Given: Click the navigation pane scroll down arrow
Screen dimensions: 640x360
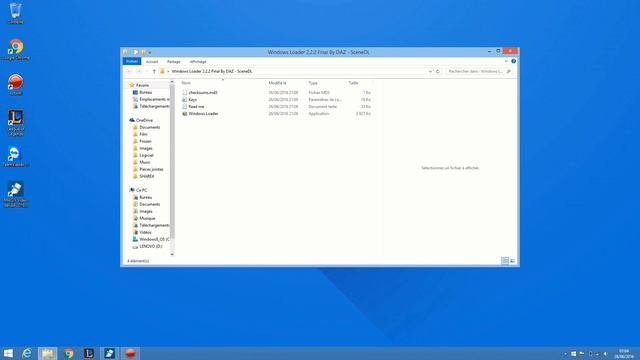Looking at the screenshot, I should click(172, 254).
